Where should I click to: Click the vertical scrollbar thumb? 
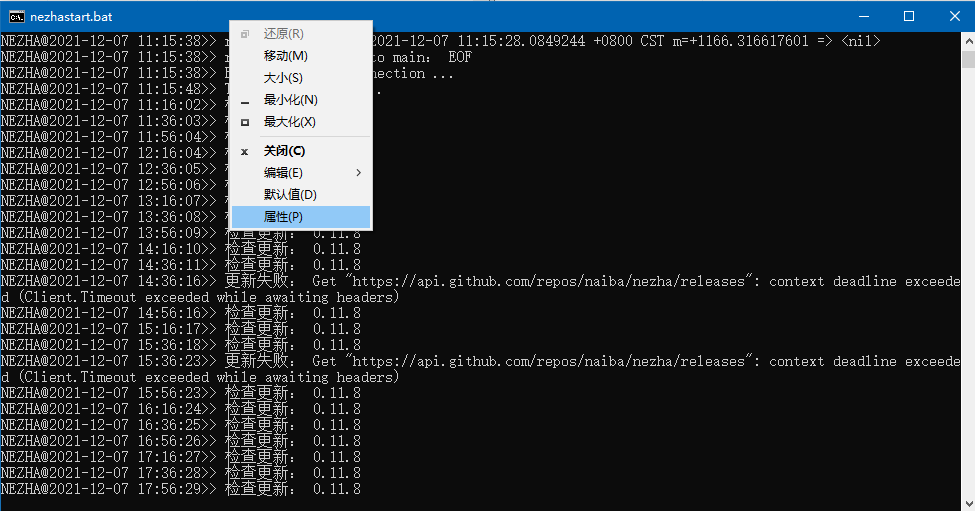968,59
